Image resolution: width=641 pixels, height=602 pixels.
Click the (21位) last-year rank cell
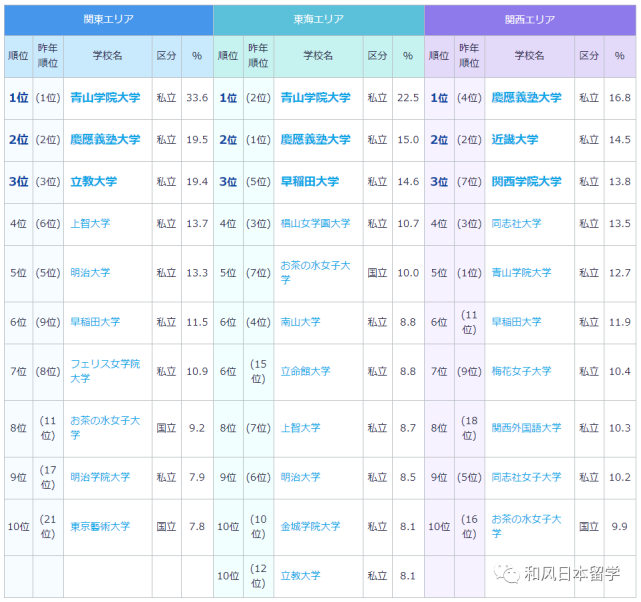tap(48, 527)
